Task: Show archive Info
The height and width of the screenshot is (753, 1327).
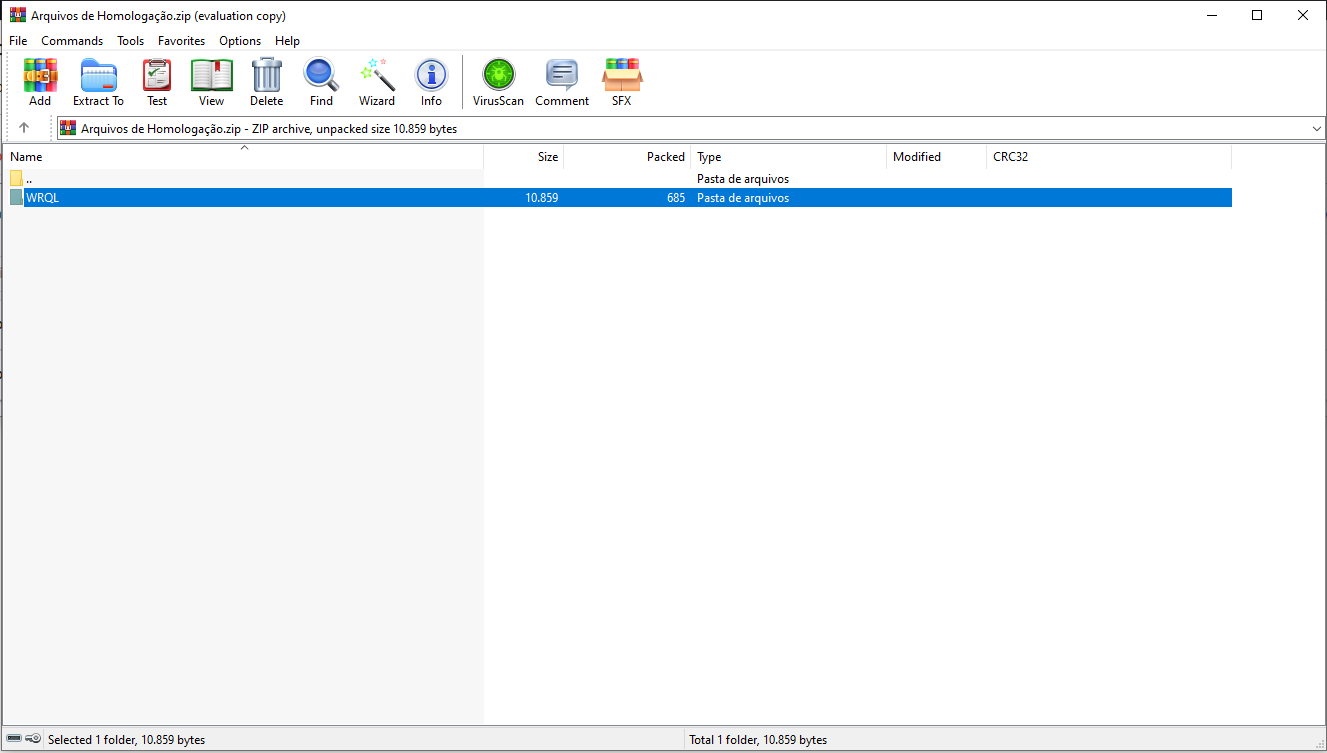Action: pos(431,82)
